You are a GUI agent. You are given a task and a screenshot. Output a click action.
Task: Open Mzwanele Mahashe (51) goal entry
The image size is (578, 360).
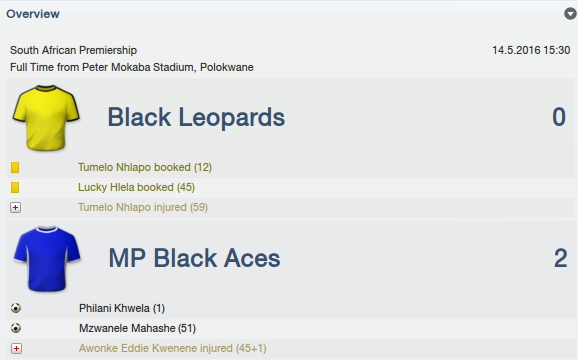[137, 328]
